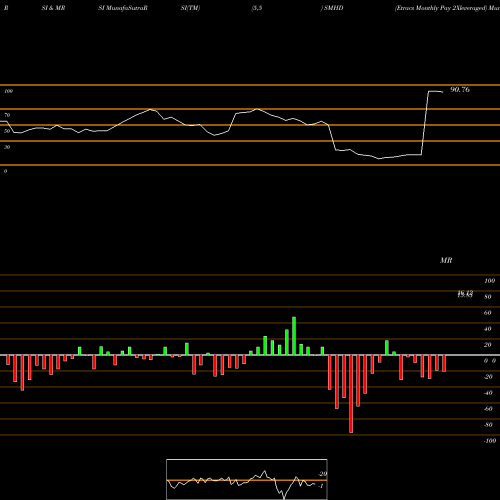The width and height of the screenshot is (500, 500).
Task: Click the 'SI MunafaSutraR' header text
Action: pyautogui.click(x=123, y=8)
